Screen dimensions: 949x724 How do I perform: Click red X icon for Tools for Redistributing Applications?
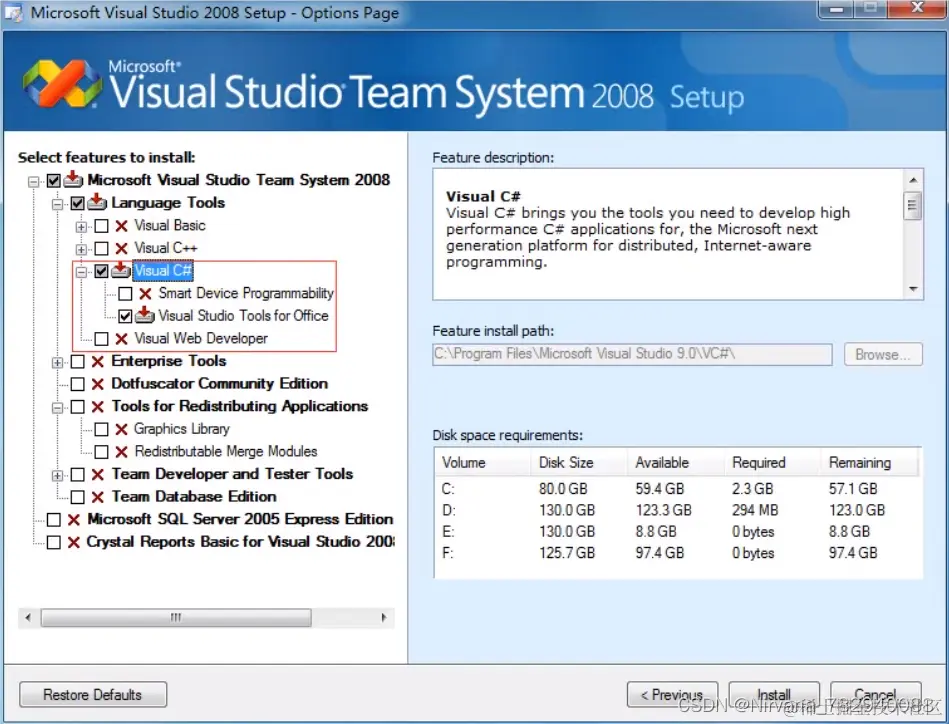click(97, 406)
